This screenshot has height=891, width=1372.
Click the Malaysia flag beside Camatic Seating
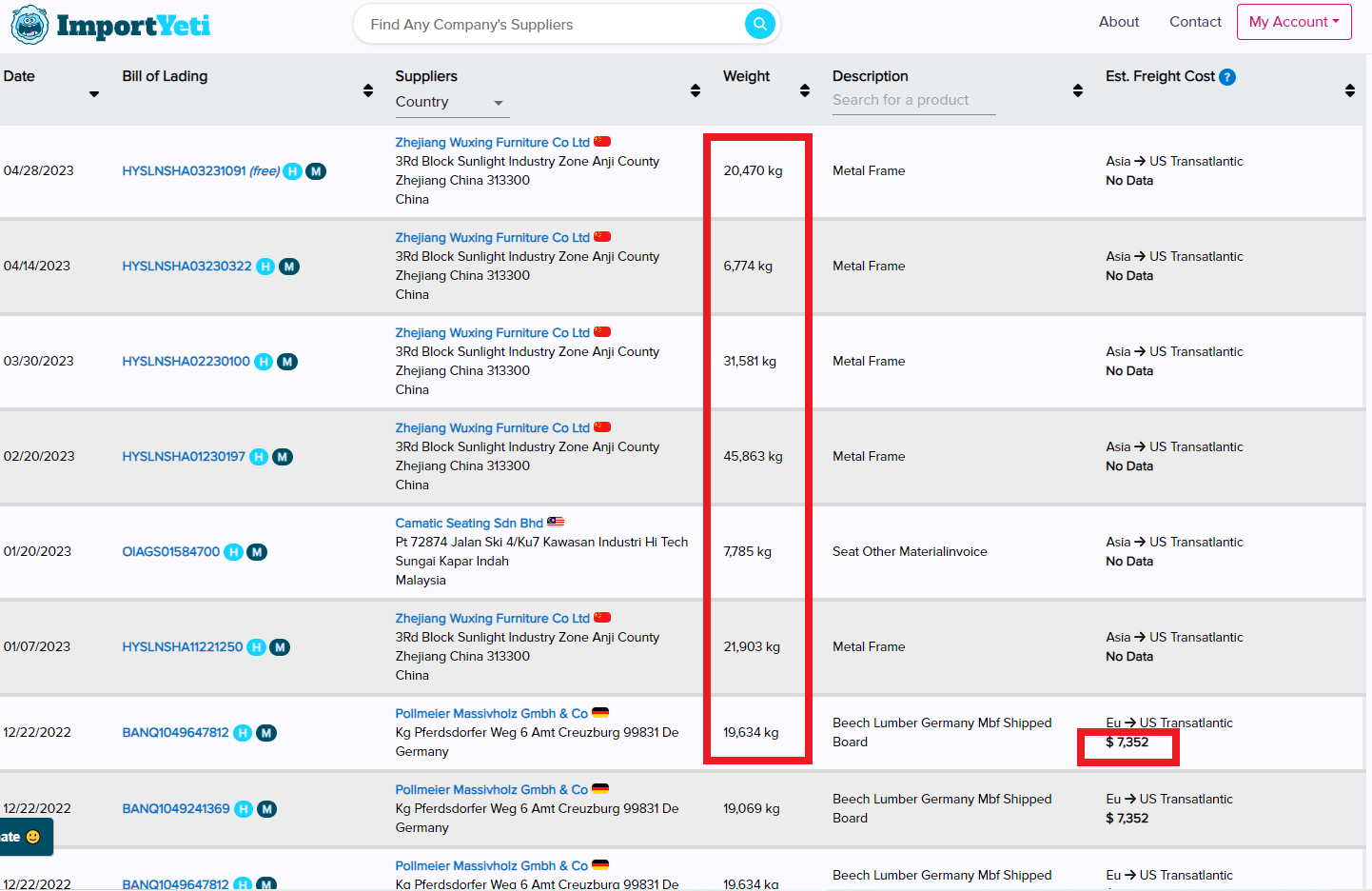point(556,523)
